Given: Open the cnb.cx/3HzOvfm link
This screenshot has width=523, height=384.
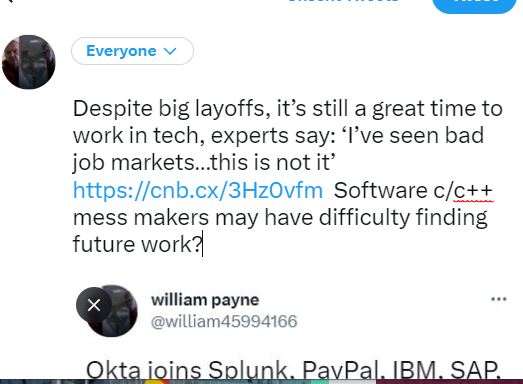Looking at the screenshot, I should (198, 190).
